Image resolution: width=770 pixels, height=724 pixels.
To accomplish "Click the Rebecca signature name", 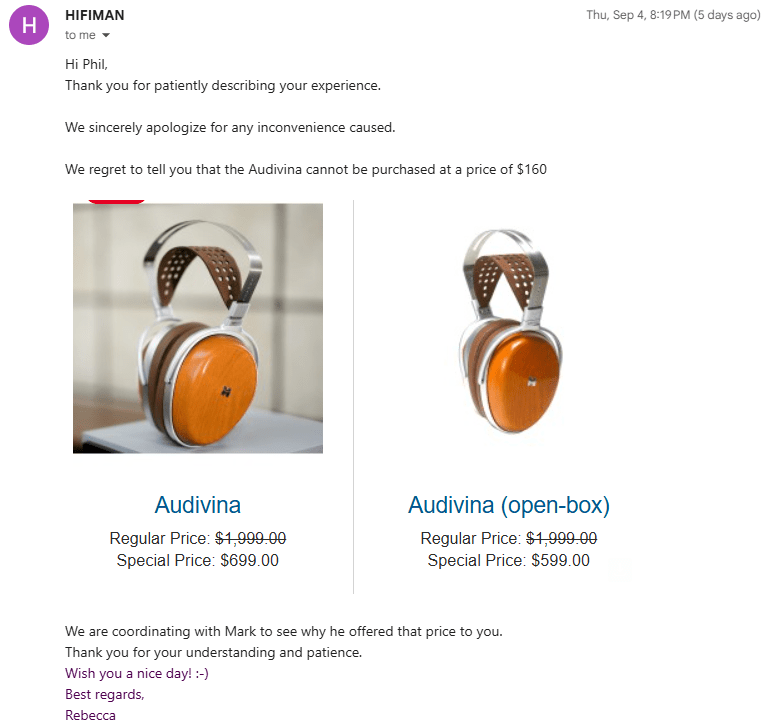I will click(90, 715).
